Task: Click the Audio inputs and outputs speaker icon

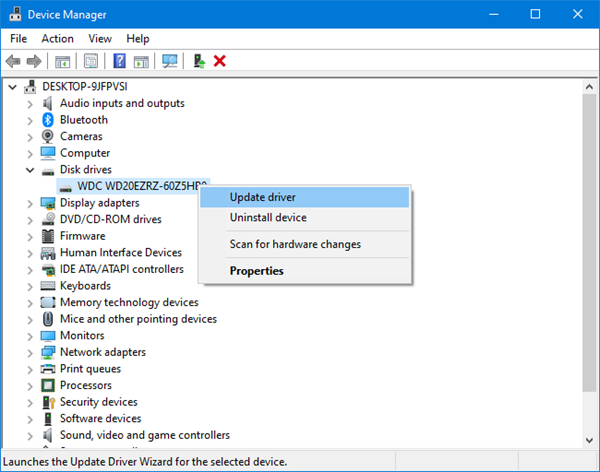Action: click(48, 103)
